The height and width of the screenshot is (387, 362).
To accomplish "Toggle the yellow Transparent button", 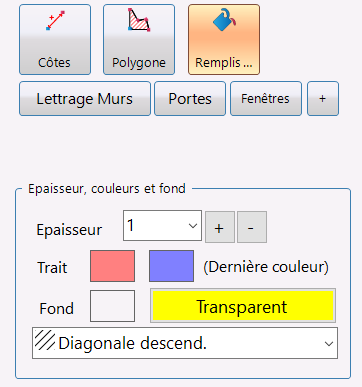I will (x=243, y=306).
